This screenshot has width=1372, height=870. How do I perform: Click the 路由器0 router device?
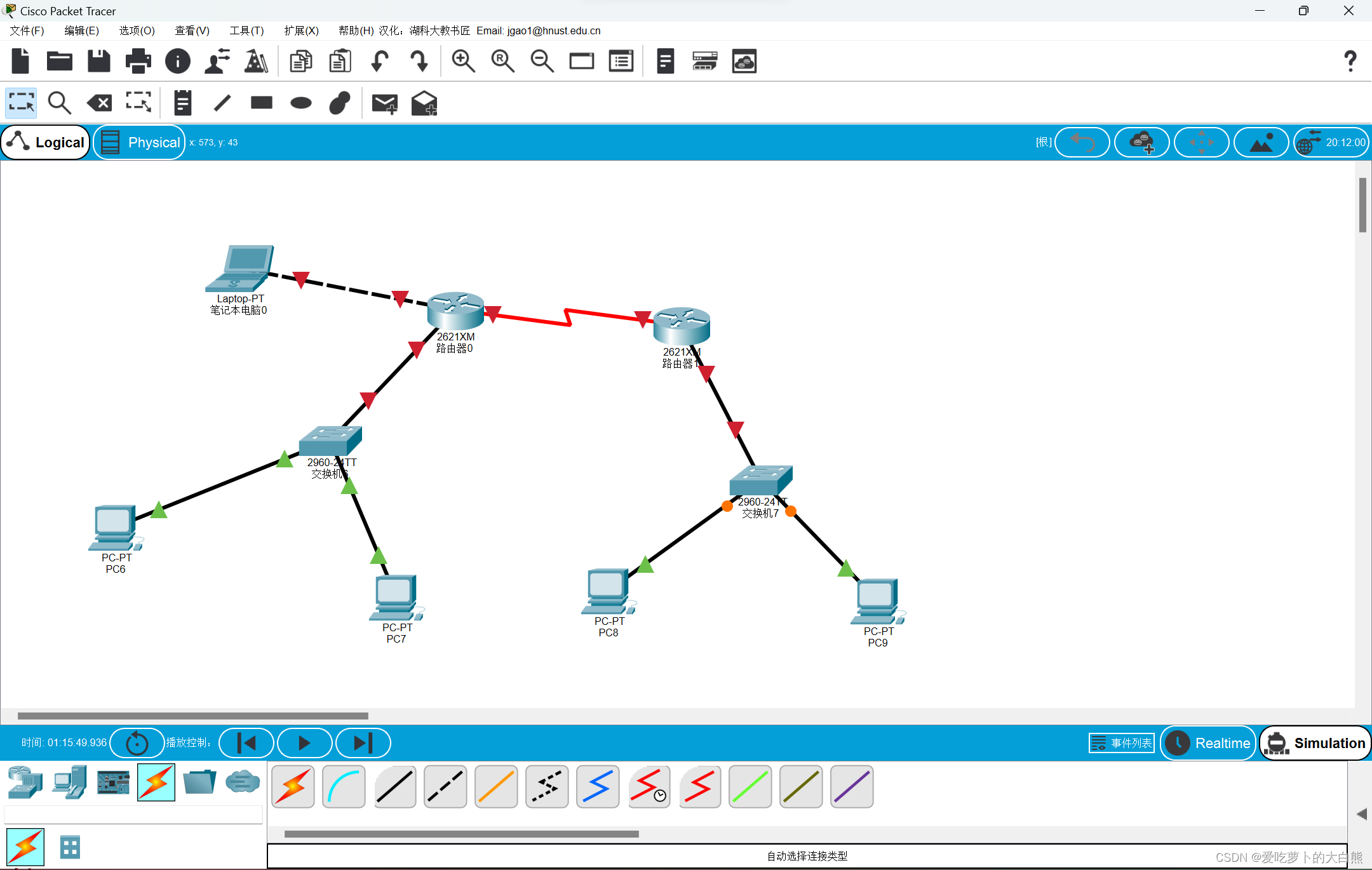455,311
